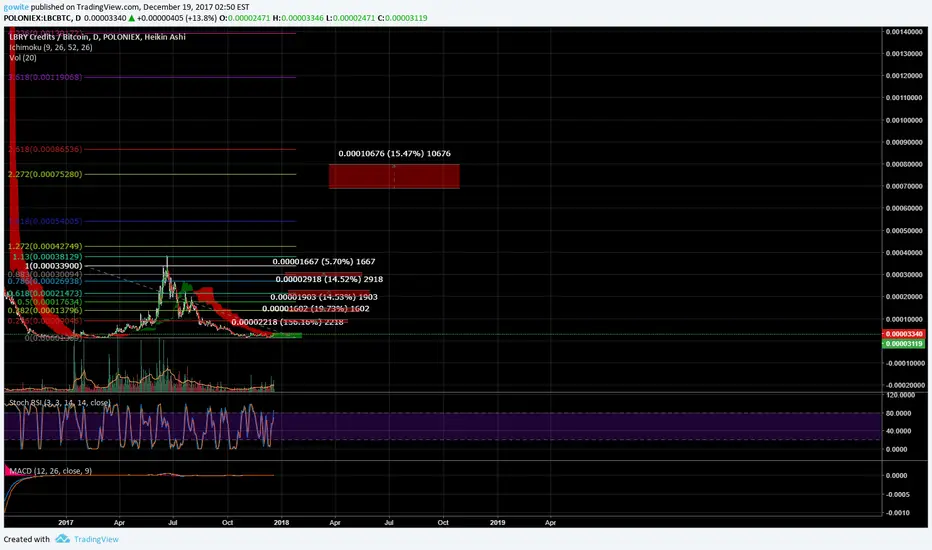Click the Stoch RSI indicator title
The image size is (932, 550).
(59, 403)
